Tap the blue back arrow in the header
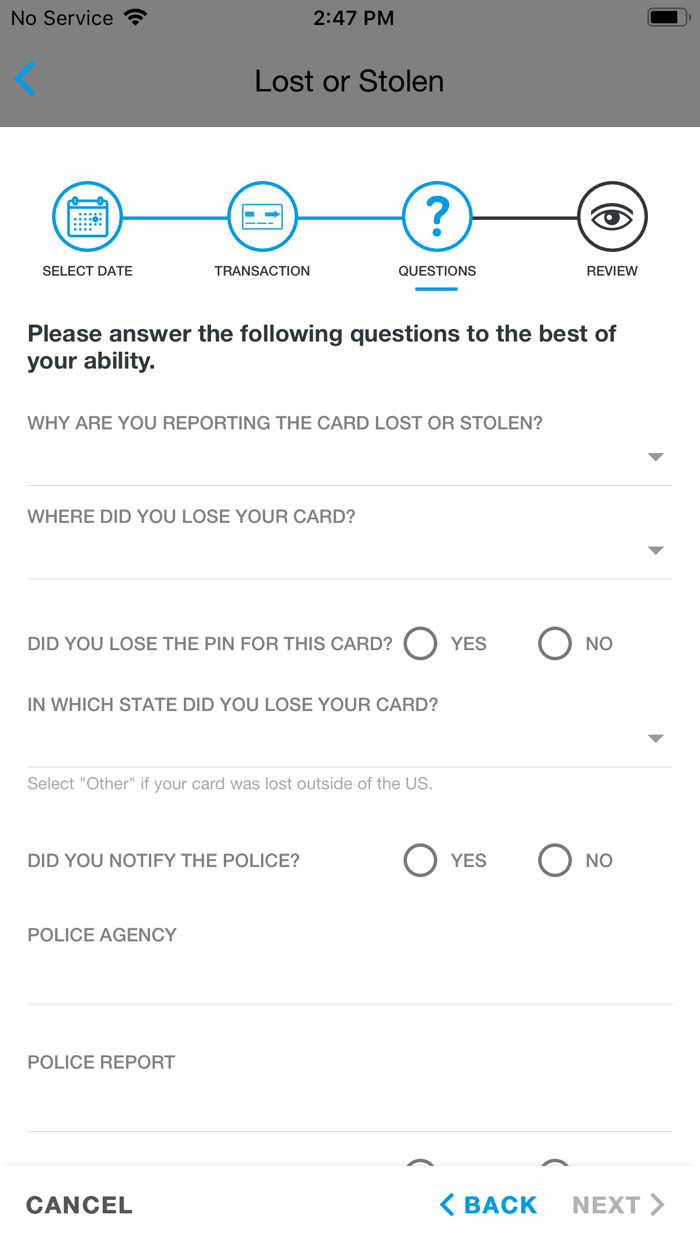Screen dimensions: 700x1244 (x=25, y=79)
